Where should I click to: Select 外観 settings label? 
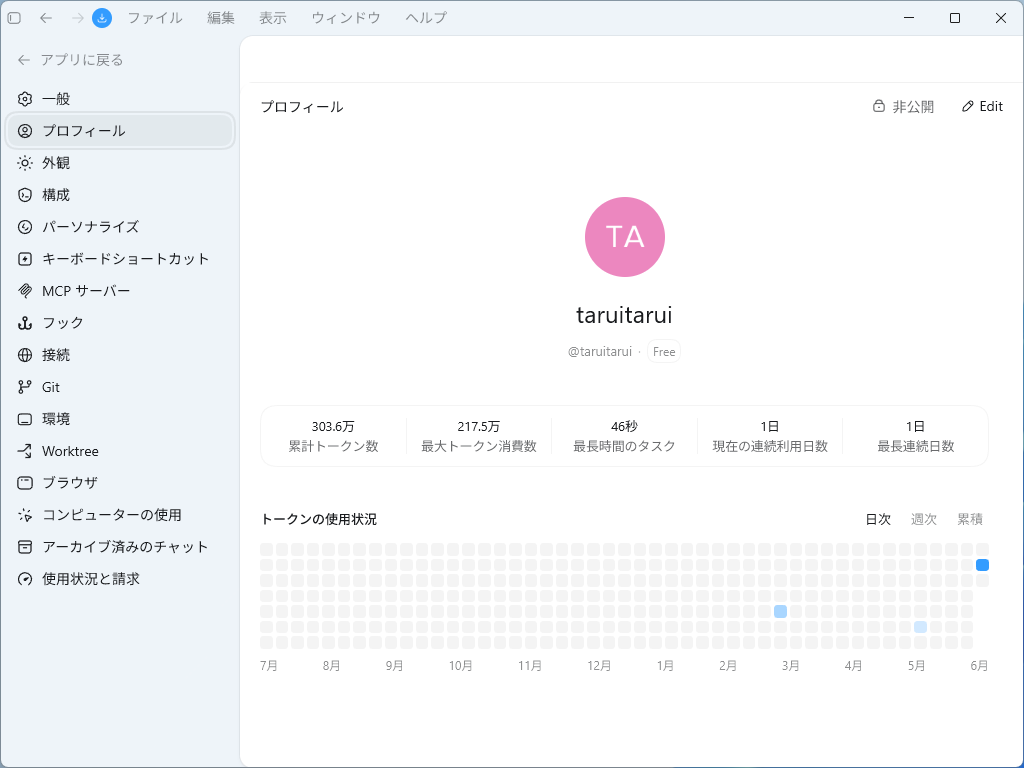coord(56,163)
